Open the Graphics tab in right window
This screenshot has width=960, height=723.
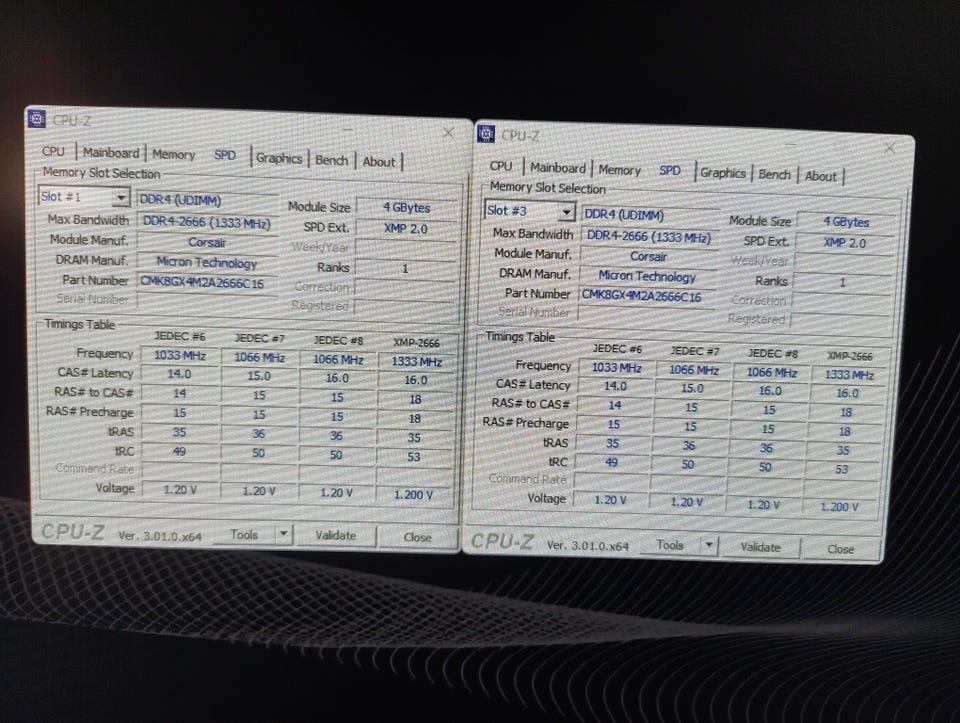click(722, 173)
